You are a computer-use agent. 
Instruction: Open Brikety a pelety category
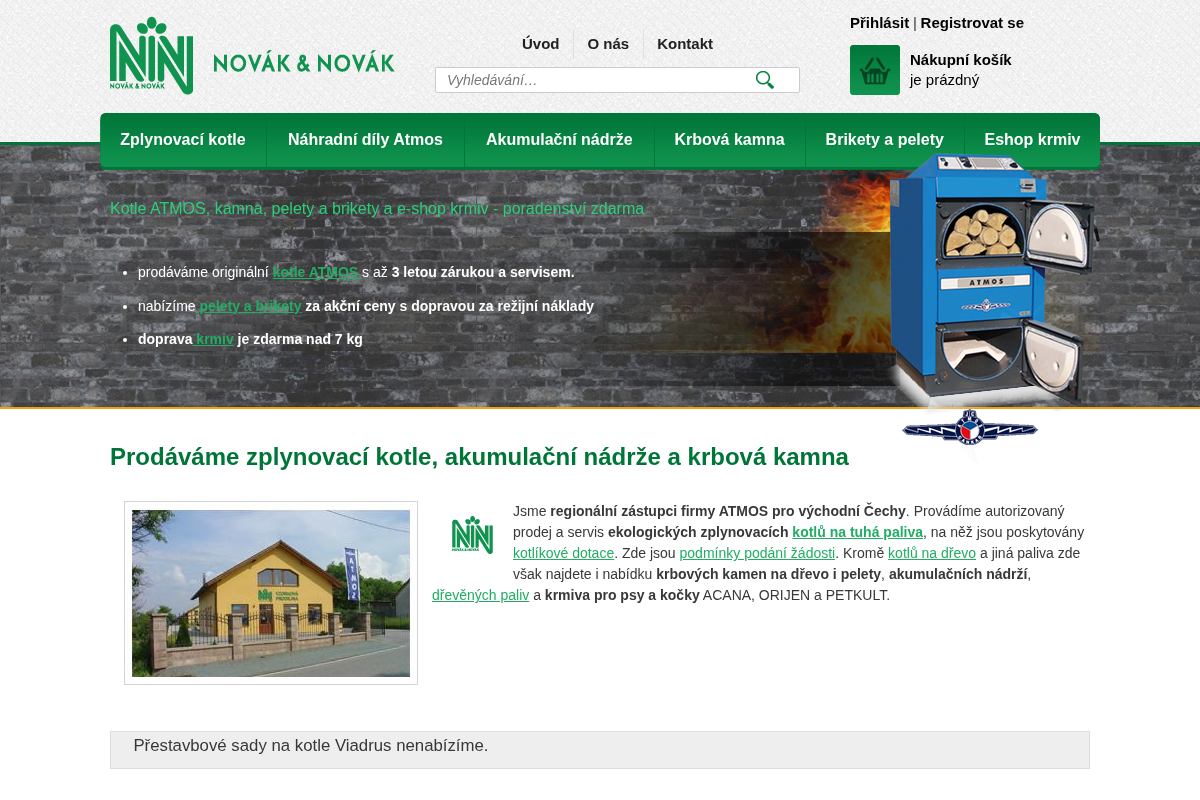point(885,140)
